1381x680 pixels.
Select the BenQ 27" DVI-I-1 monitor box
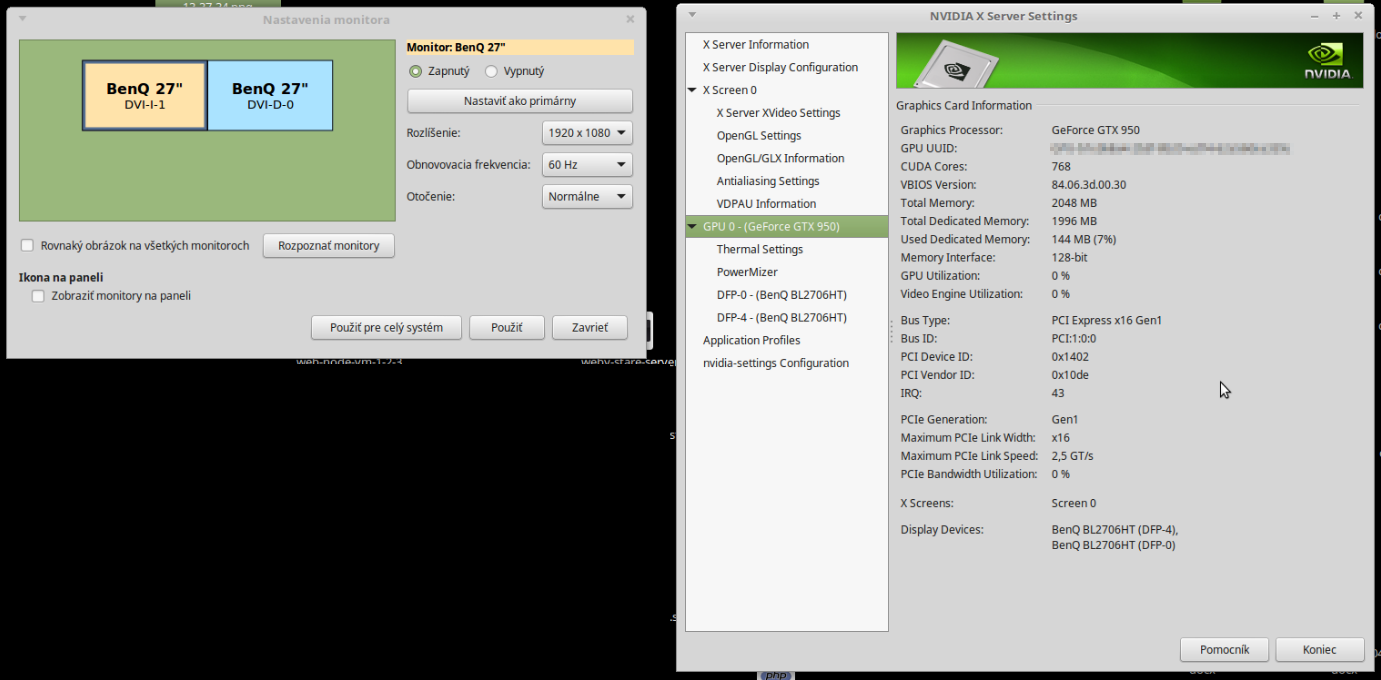tap(145, 96)
